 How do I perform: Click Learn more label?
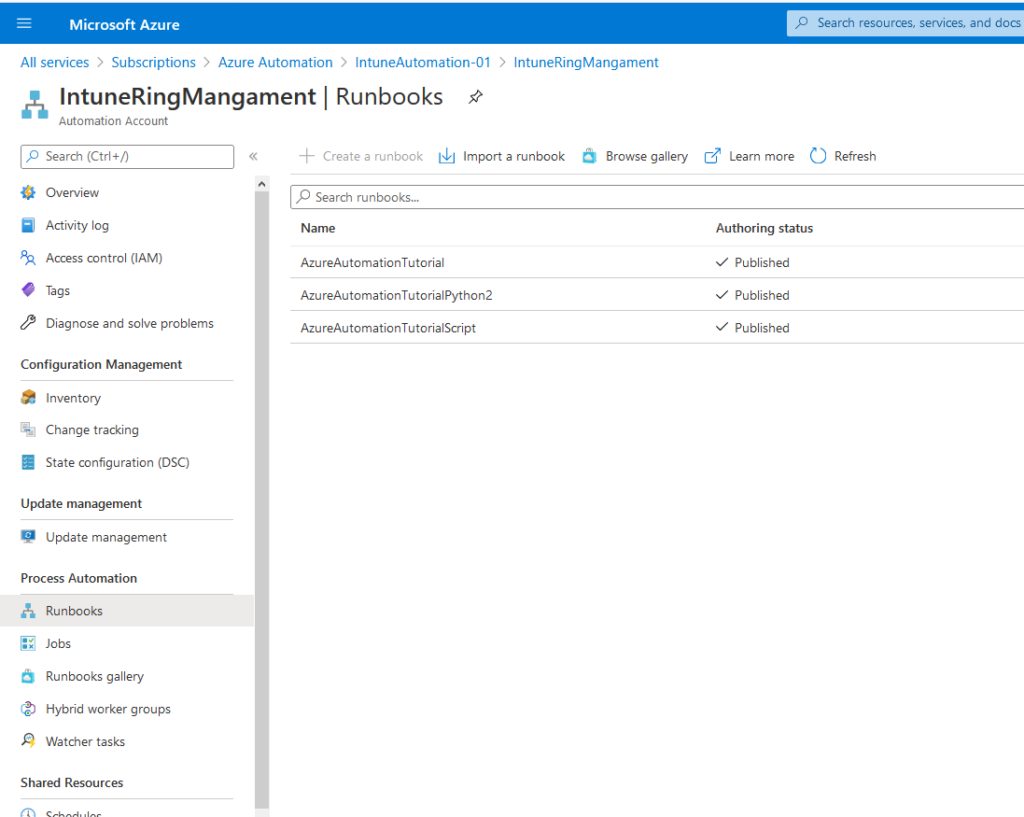click(761, 157)
